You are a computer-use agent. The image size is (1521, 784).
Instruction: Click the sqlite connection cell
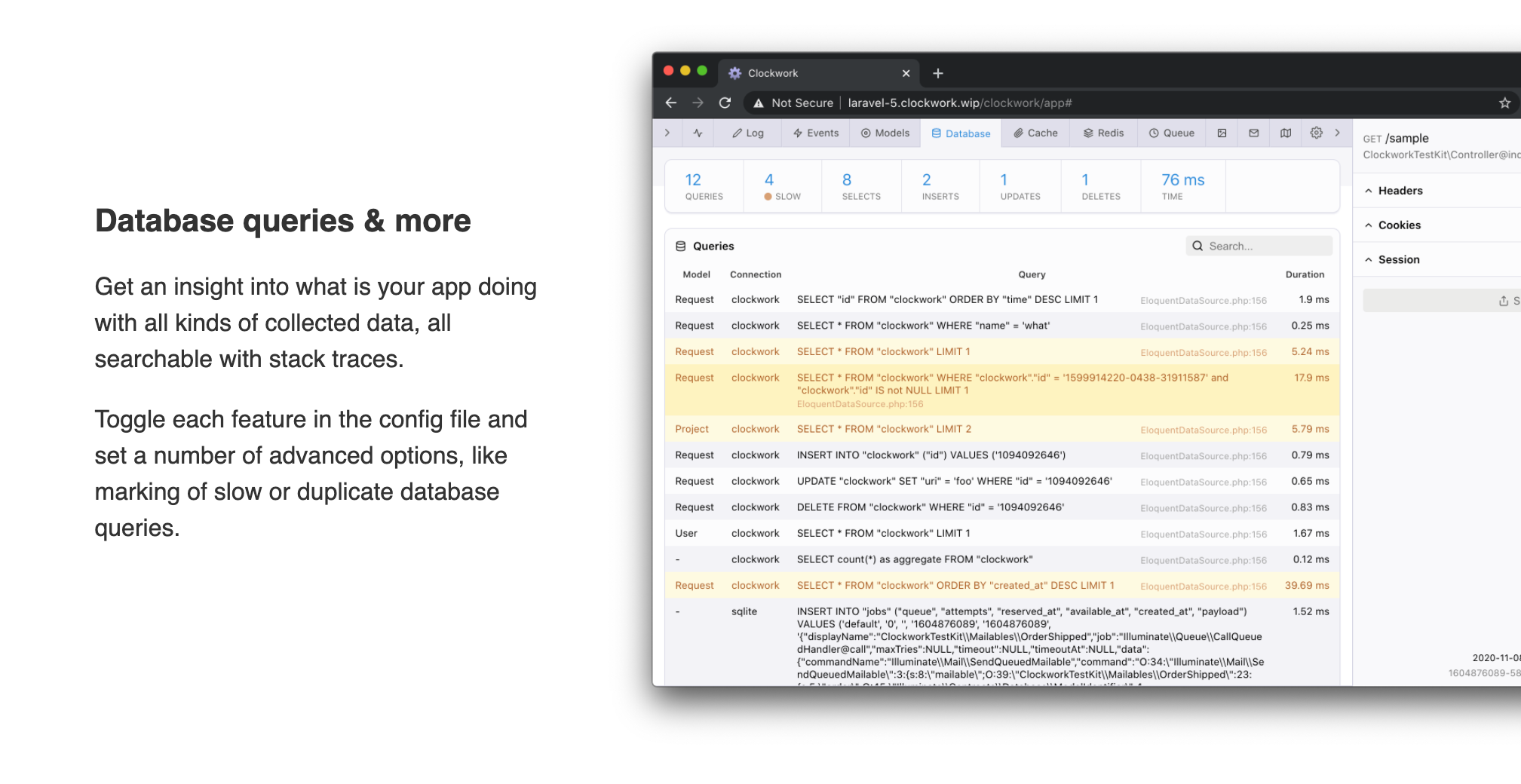(744, 611)
